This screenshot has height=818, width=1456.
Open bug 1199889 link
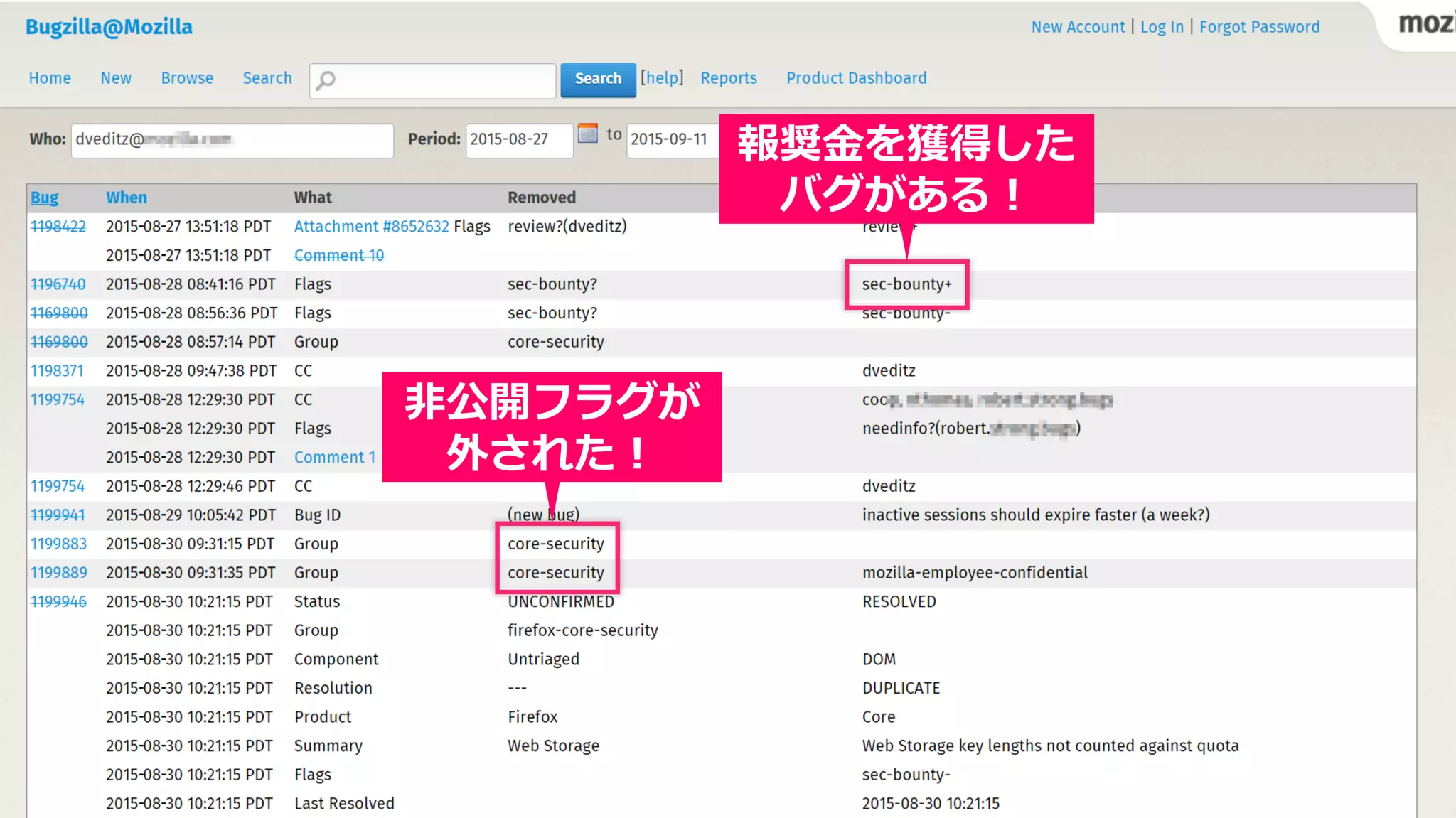[x=58, y=573]
